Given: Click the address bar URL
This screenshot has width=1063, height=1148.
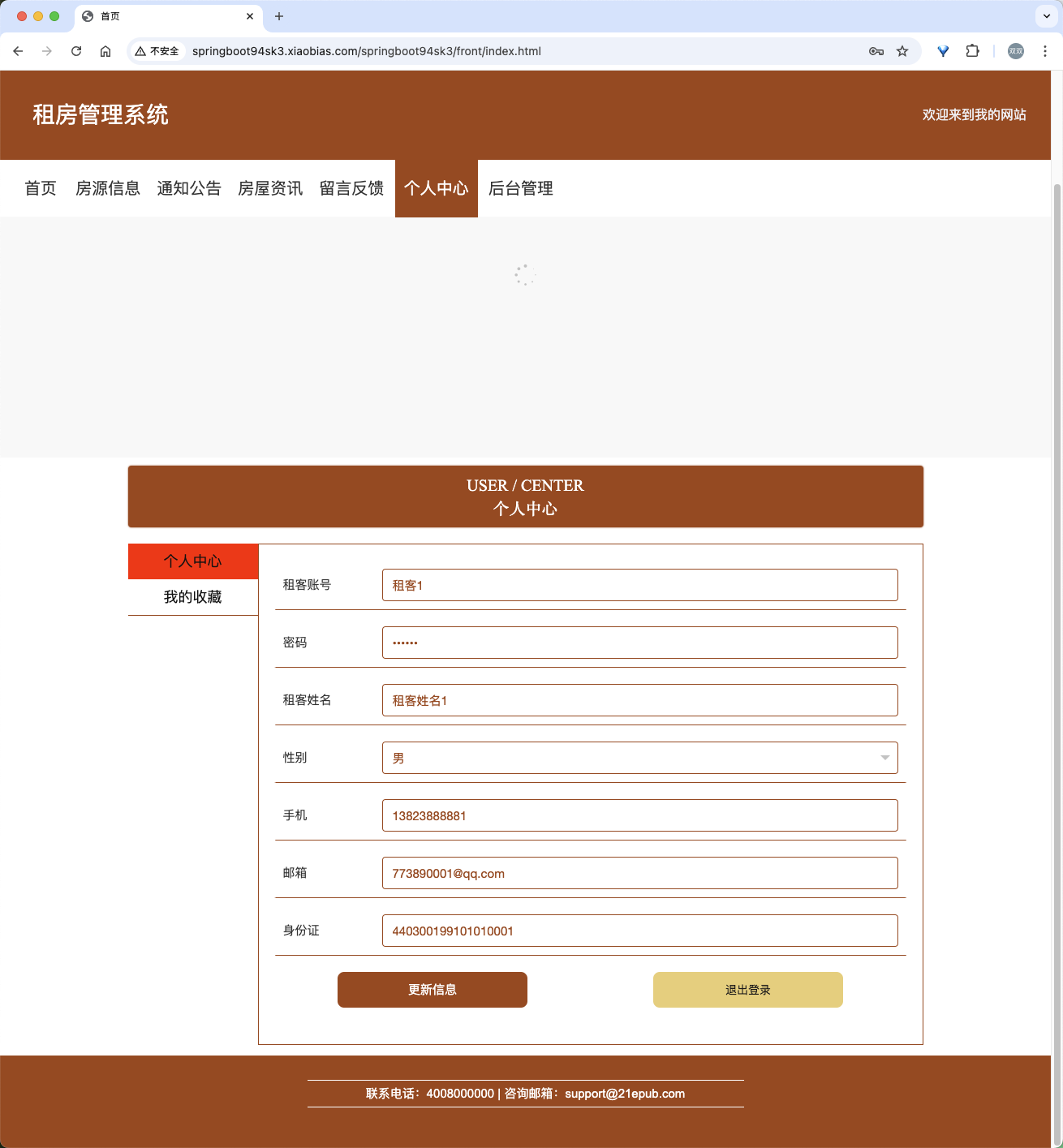Looking at the screenshot, I should [x=367, y=51].
